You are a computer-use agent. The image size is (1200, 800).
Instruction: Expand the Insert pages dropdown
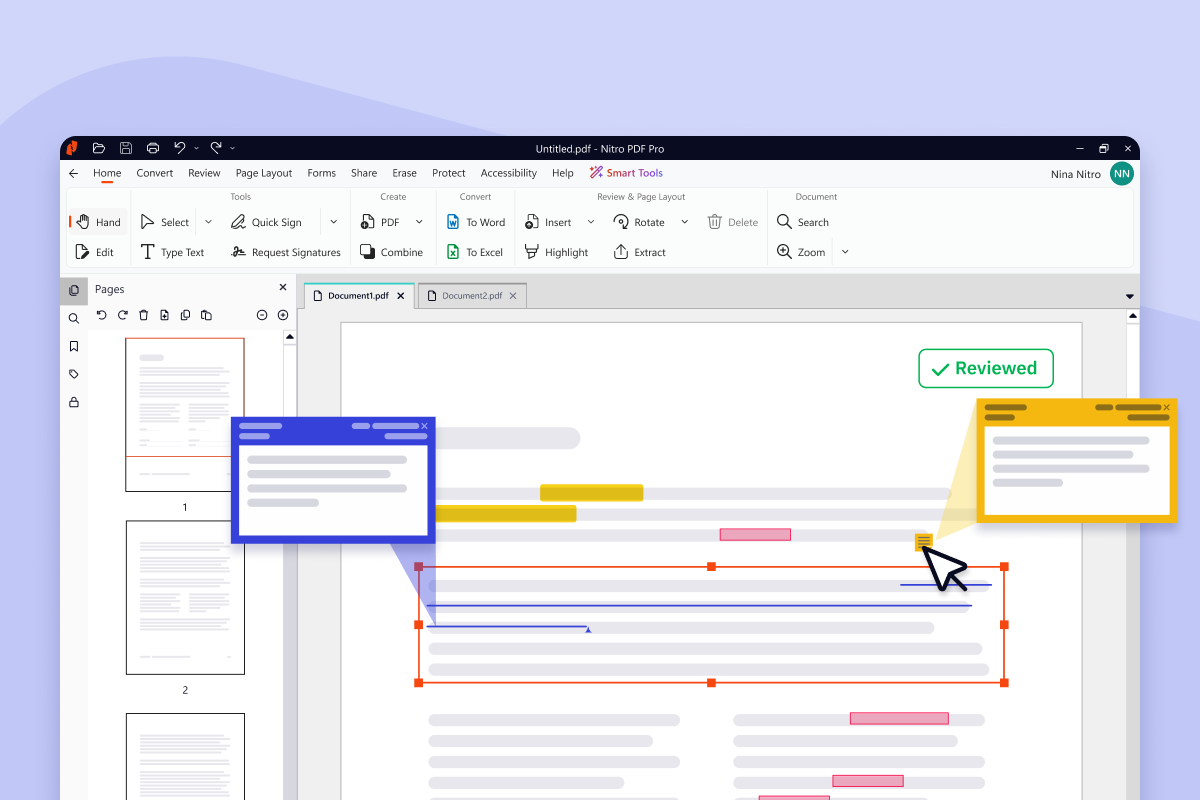click(590, 222)
